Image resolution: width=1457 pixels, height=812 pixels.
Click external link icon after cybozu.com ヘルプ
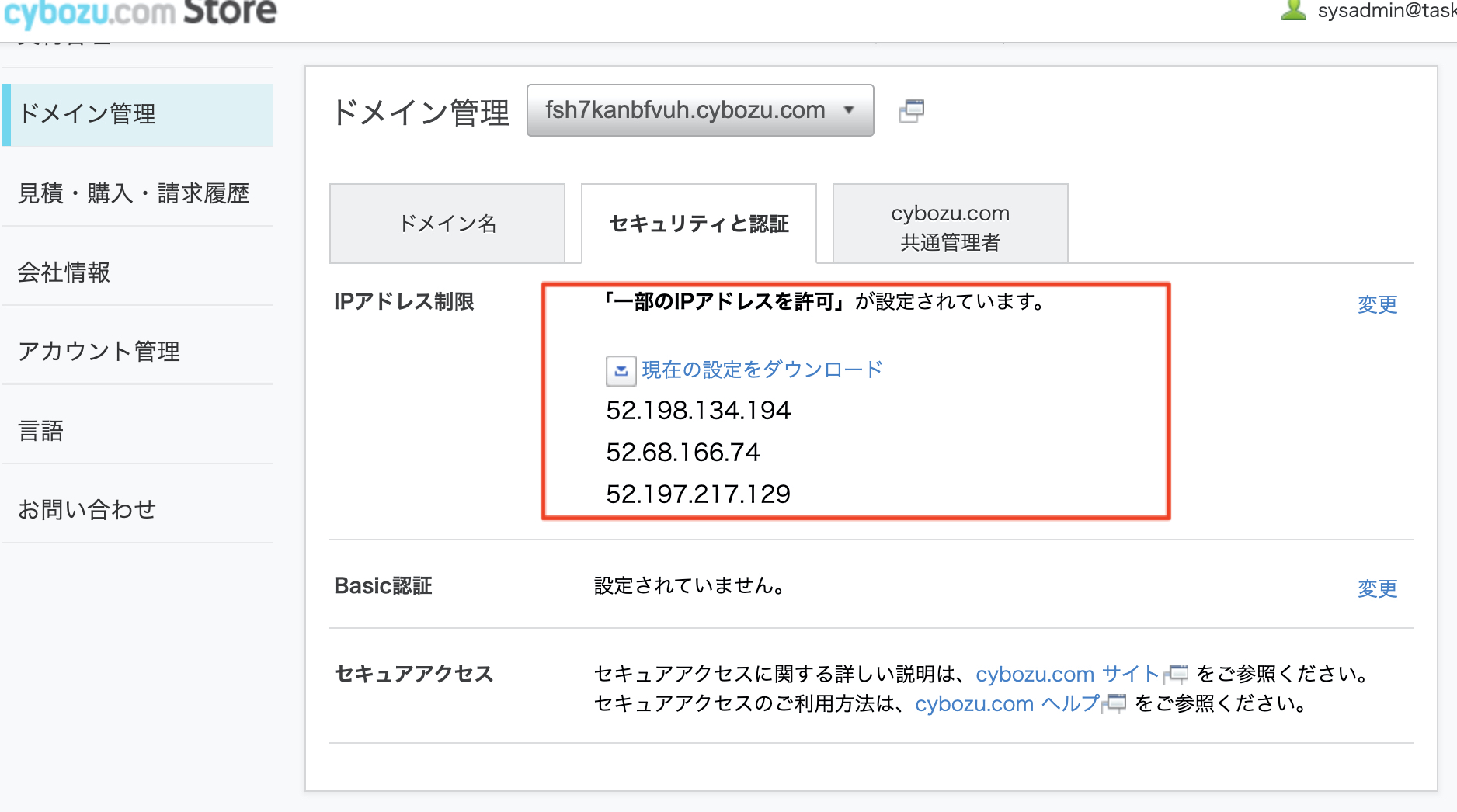[x=1115, y=703]
